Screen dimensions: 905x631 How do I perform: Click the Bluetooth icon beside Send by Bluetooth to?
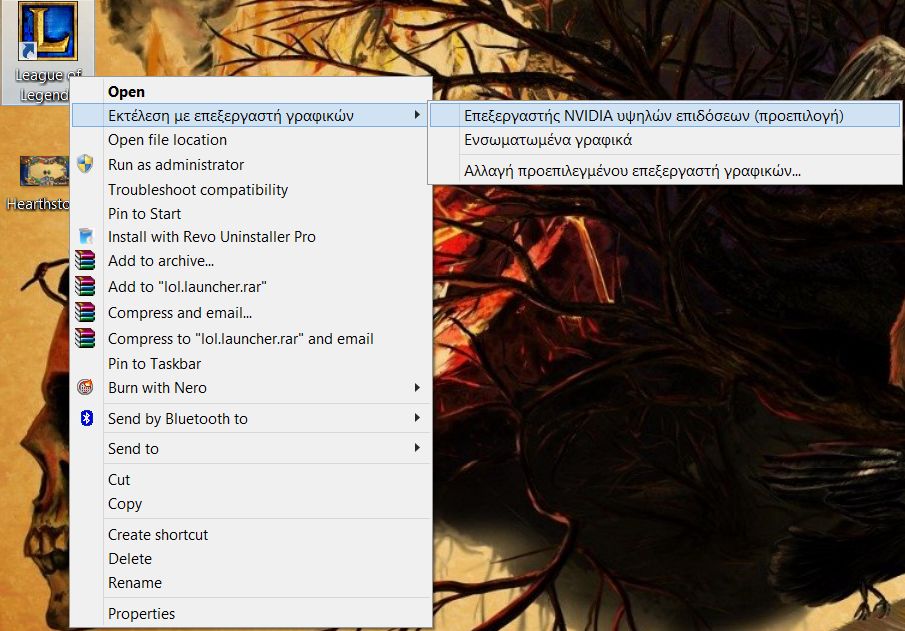[87, 417]
